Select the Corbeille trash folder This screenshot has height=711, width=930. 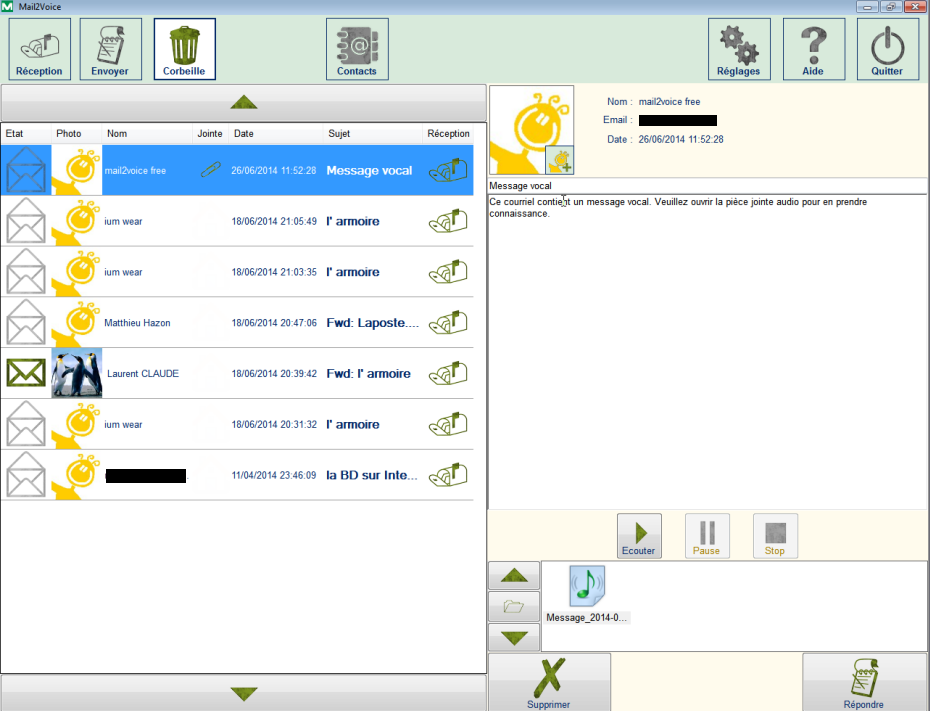(184, 49)
